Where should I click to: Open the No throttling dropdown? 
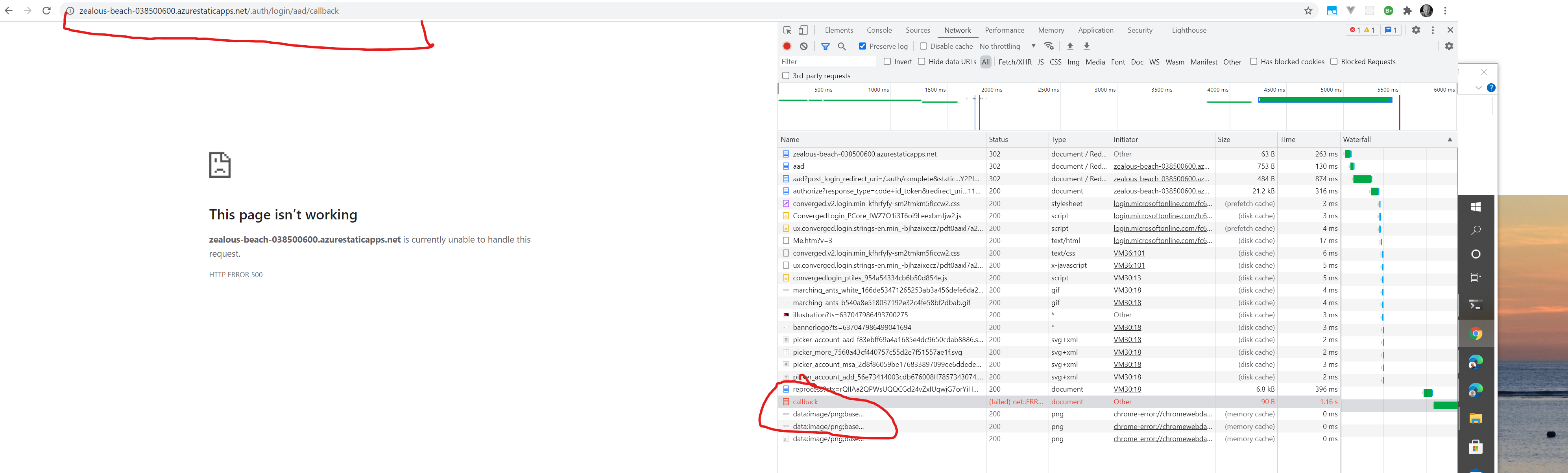pos(1007,46)
